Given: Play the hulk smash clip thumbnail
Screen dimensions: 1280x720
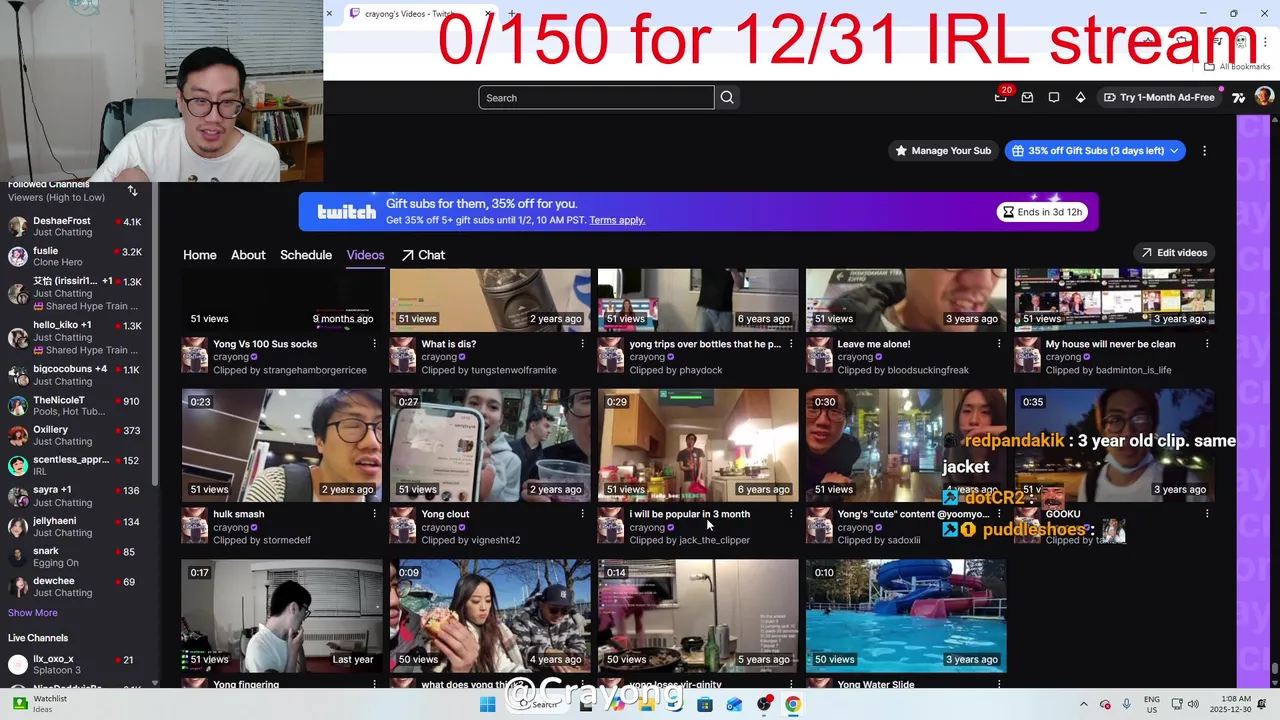Looking at the screenshot, I should pos(282,445).
